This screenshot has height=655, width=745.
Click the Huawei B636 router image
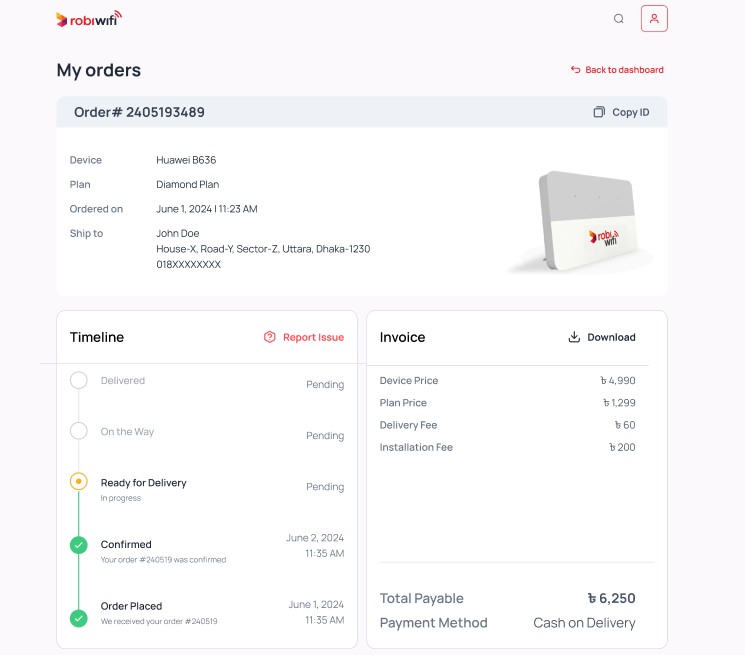click(584, 222)
